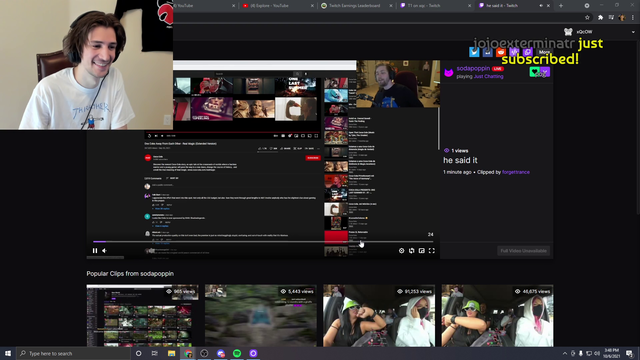This screenshot has height=360, width=640.
Task: Toggle theatre mode in clip player
Action: pos(422,251)
